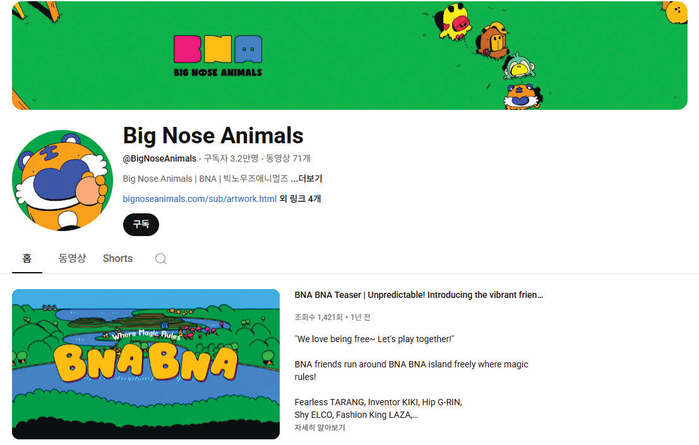Click the channel description text line

[x=205, y=179]
